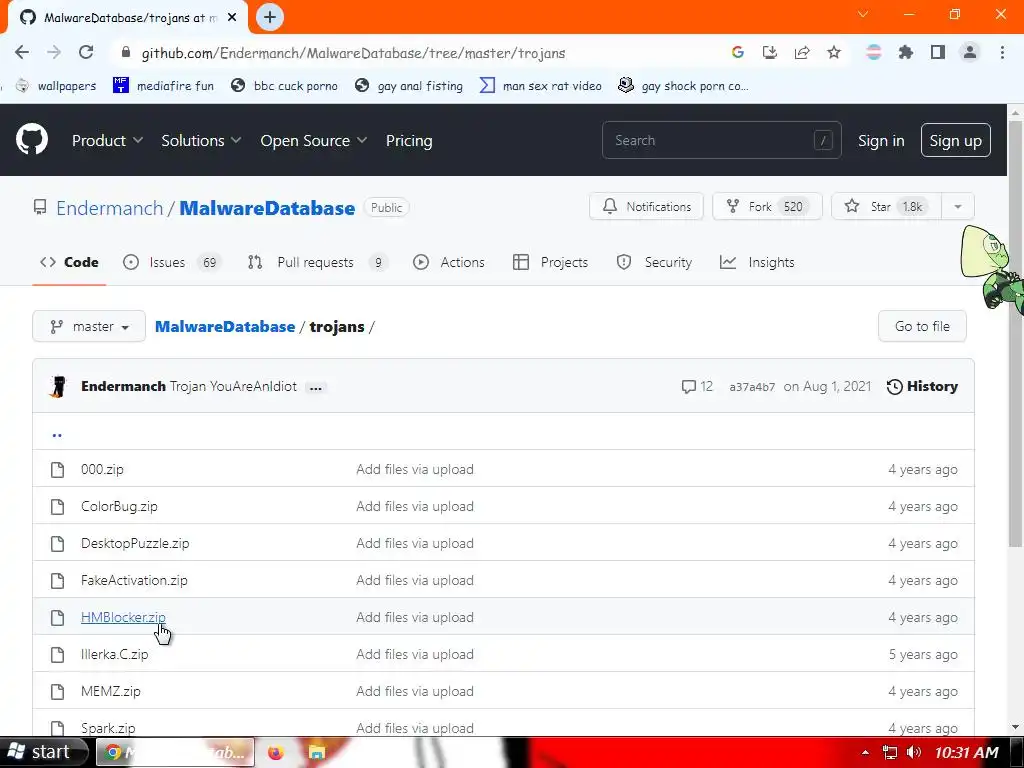Click the share page icon in address bar
The image size is (1024, 768).
802,52
